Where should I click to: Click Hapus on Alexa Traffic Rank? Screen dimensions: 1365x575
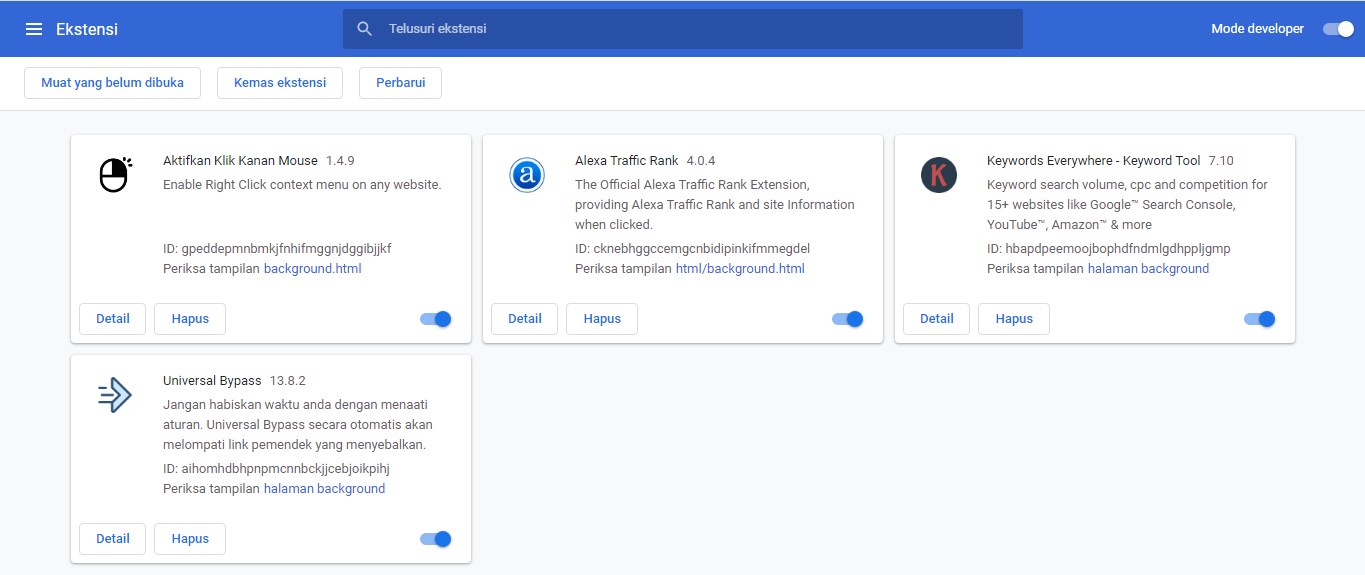[x=602, y=319]
